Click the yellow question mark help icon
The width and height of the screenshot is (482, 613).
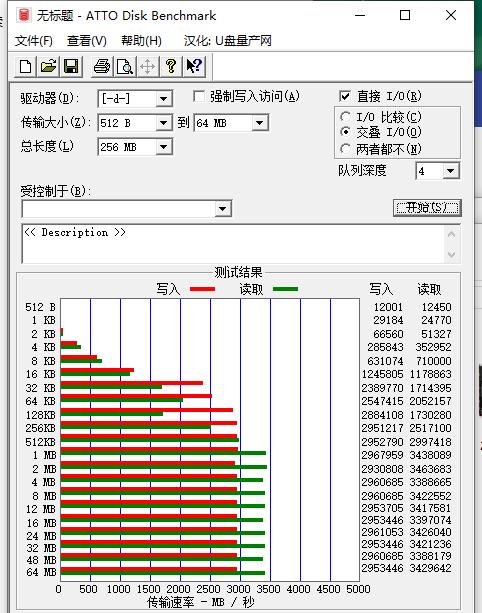pyautogui.click(x=170, y=66)
